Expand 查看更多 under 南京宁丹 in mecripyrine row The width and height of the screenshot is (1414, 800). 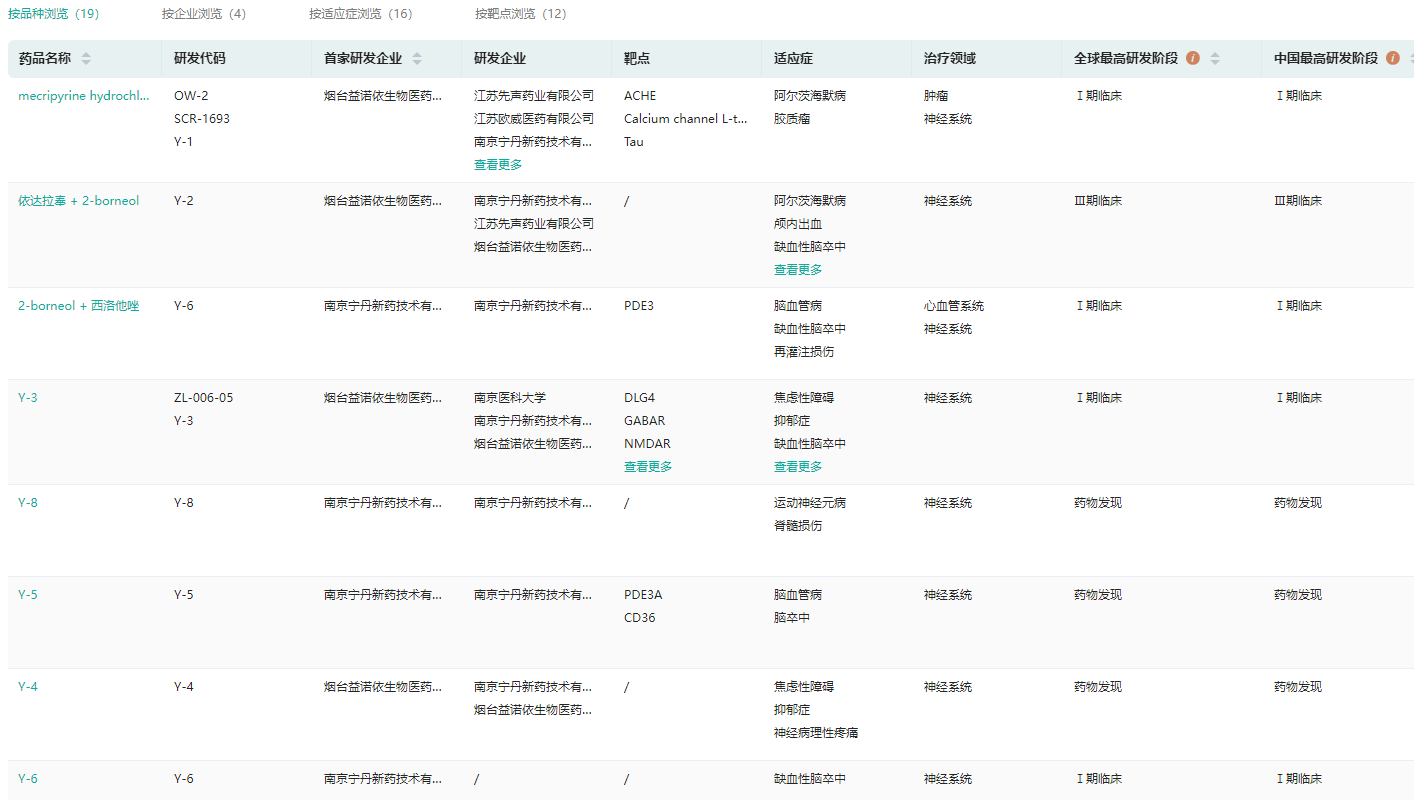[498, 165]
